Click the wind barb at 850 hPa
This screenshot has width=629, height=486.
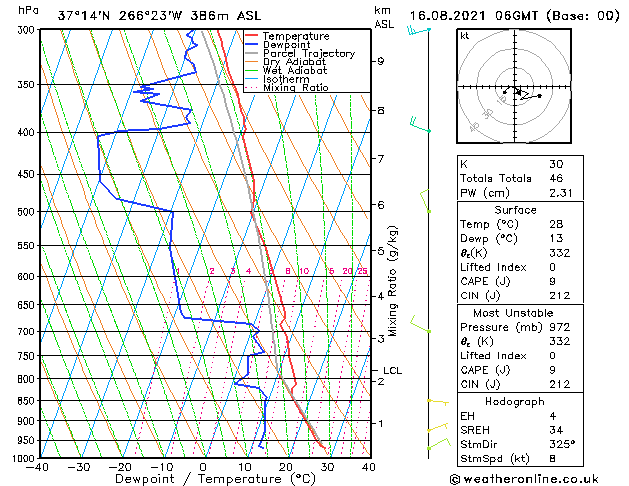tap(438, 402)
